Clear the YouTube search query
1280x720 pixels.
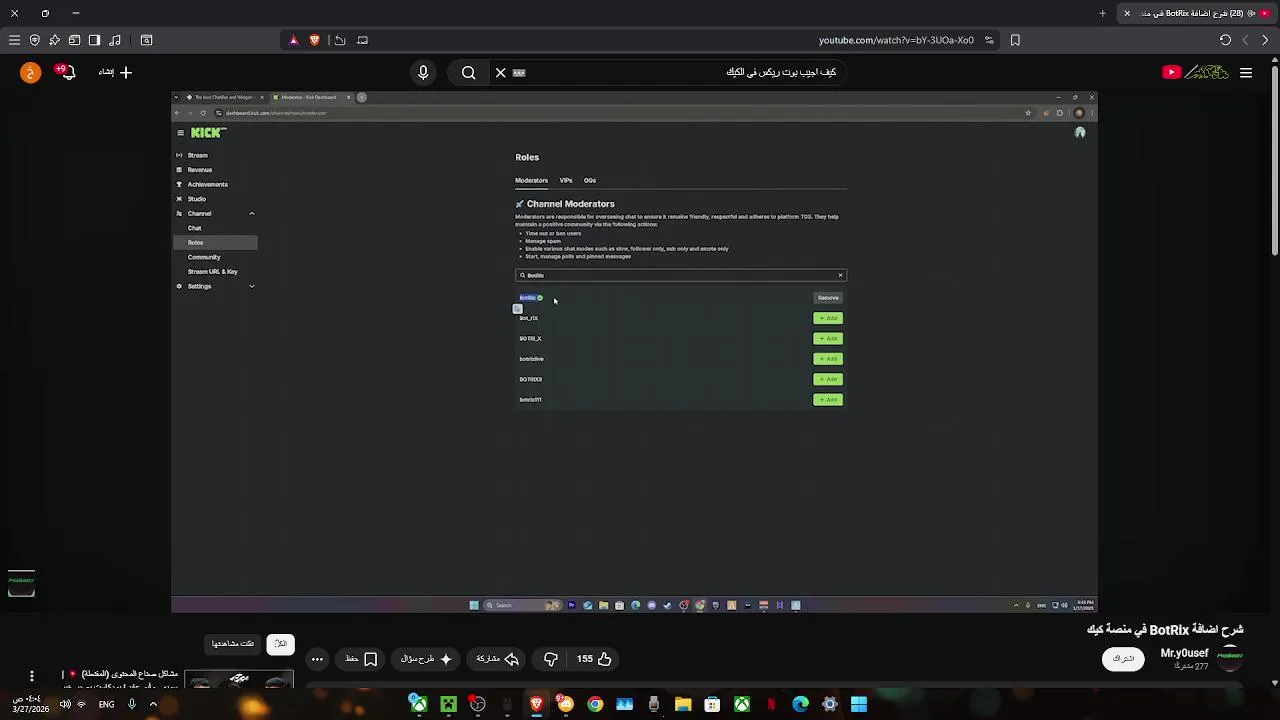501,72
